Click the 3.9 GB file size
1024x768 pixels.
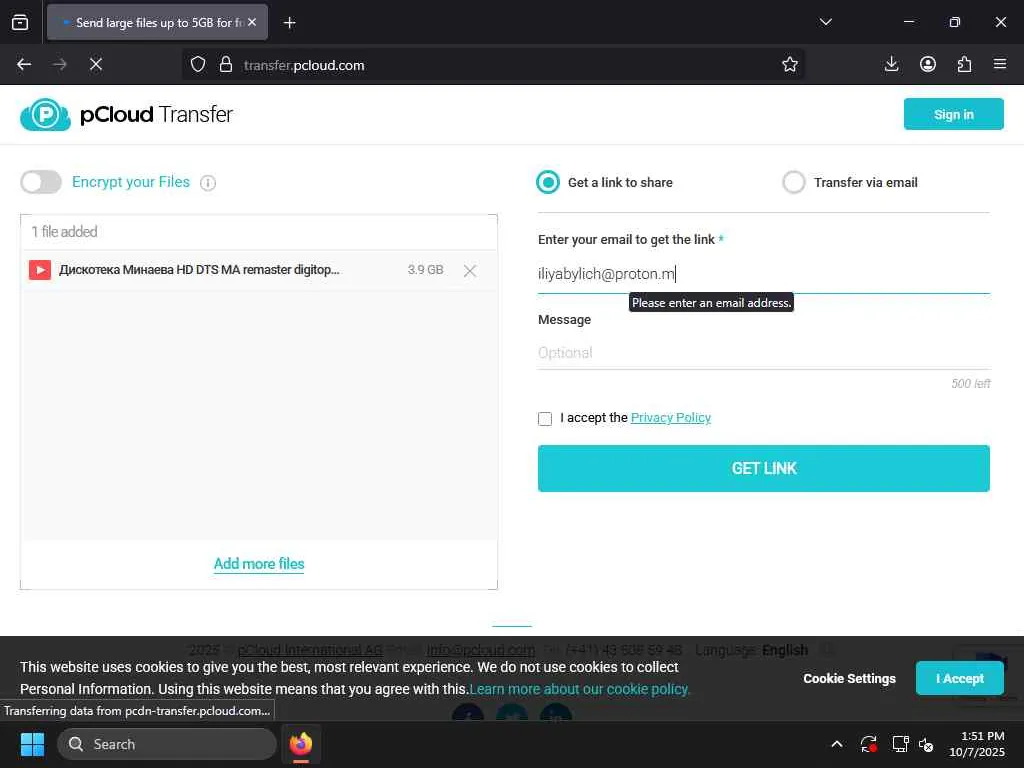click(425, 270)
